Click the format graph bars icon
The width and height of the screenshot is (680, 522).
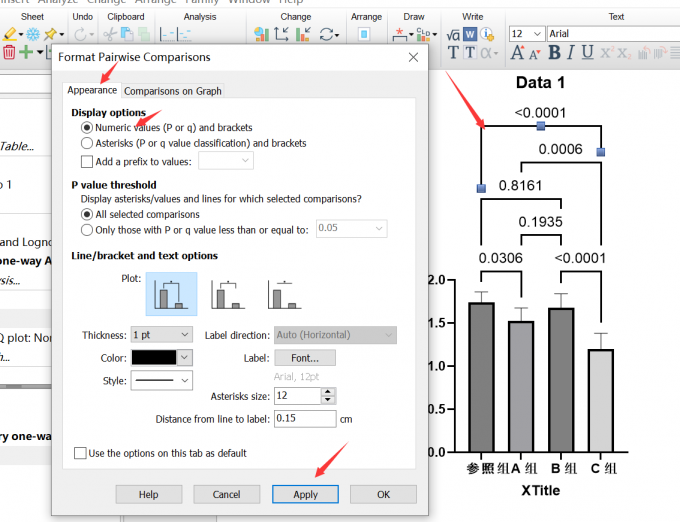pyautogui.click(x=303, y=34)
